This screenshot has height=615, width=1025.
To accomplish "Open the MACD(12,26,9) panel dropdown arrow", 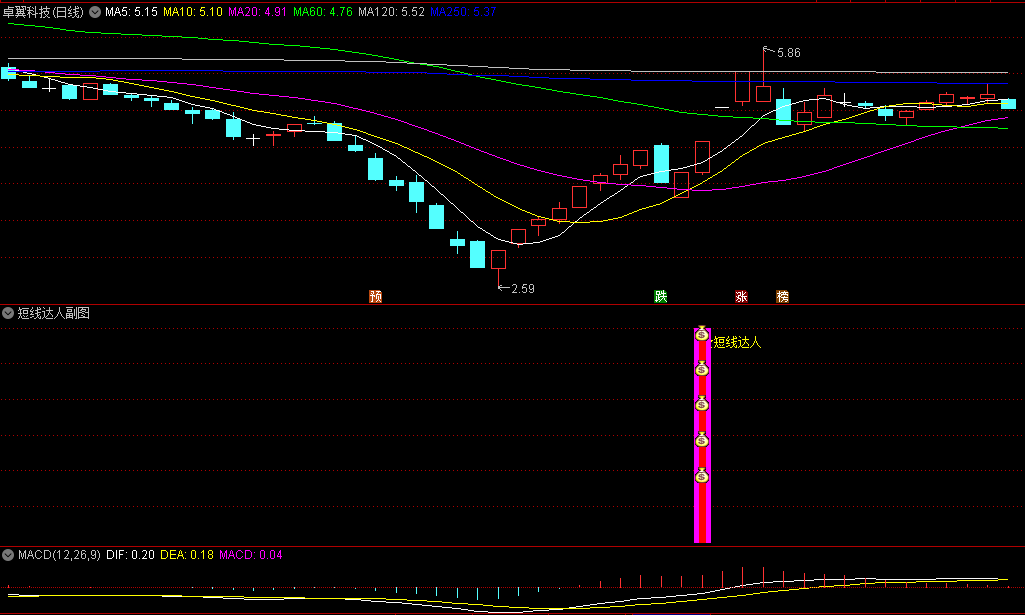I will 8,555.
